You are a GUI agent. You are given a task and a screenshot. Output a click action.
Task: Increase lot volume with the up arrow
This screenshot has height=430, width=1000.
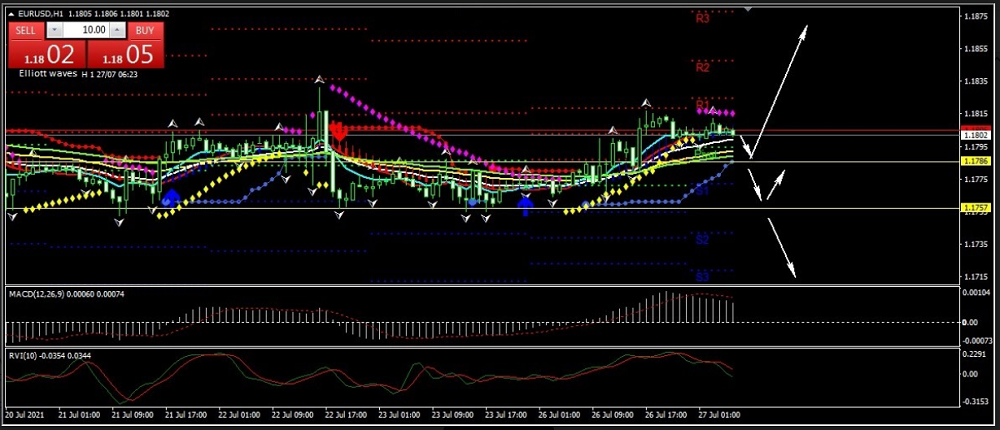[118, 30]
